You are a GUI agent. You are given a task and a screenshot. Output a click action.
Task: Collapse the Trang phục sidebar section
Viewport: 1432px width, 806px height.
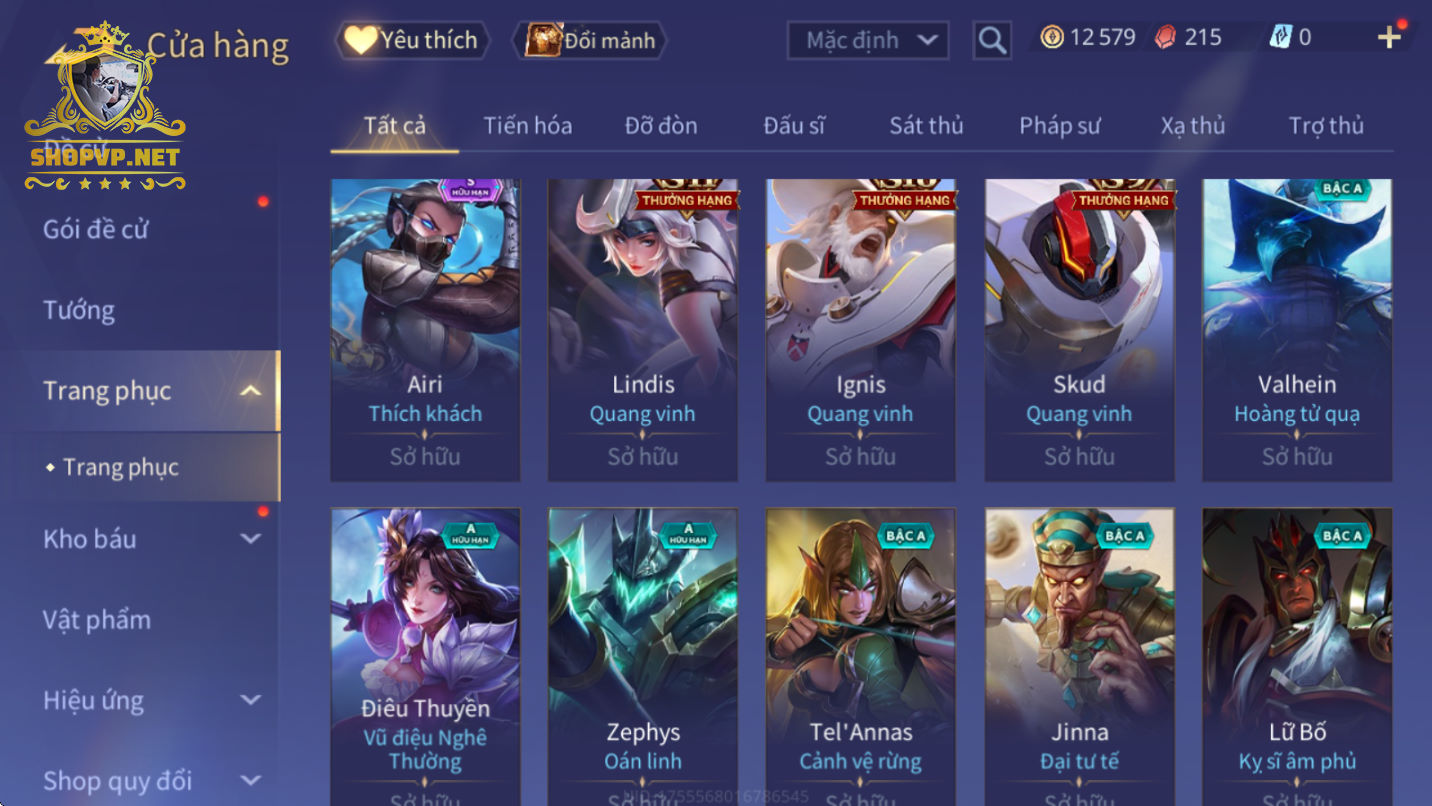click(x=251, y=391)
